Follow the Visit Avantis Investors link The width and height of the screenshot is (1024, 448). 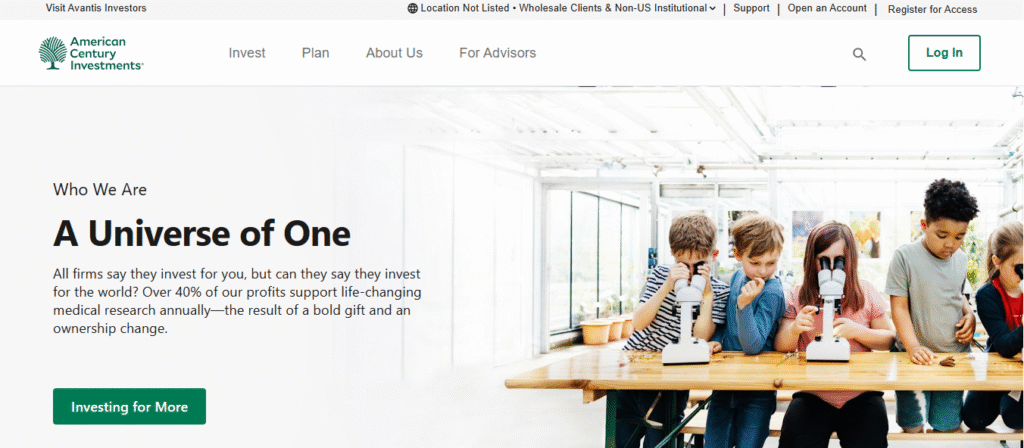click(x=96, y=8)
